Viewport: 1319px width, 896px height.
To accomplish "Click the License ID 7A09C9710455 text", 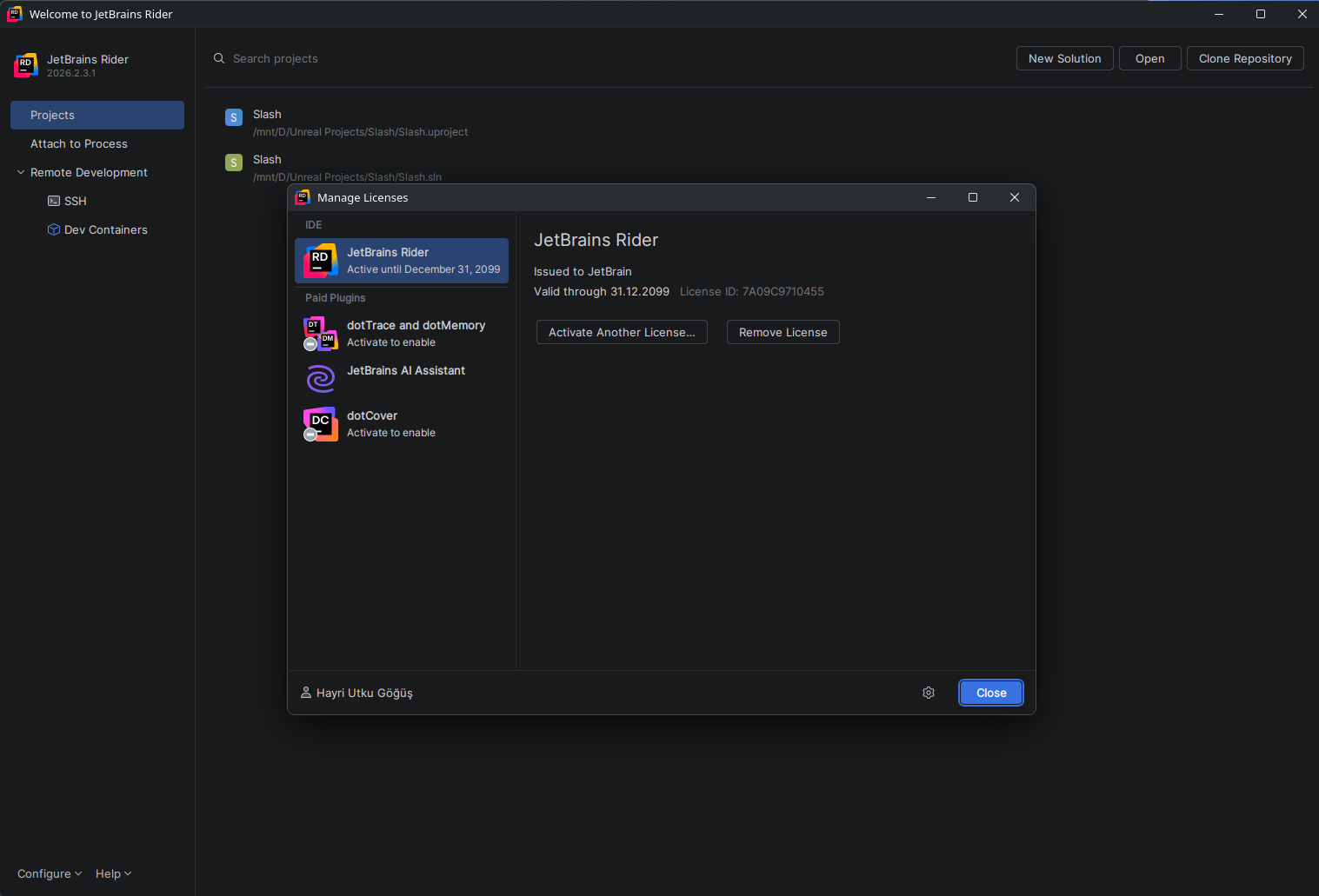I will [752, 291].
